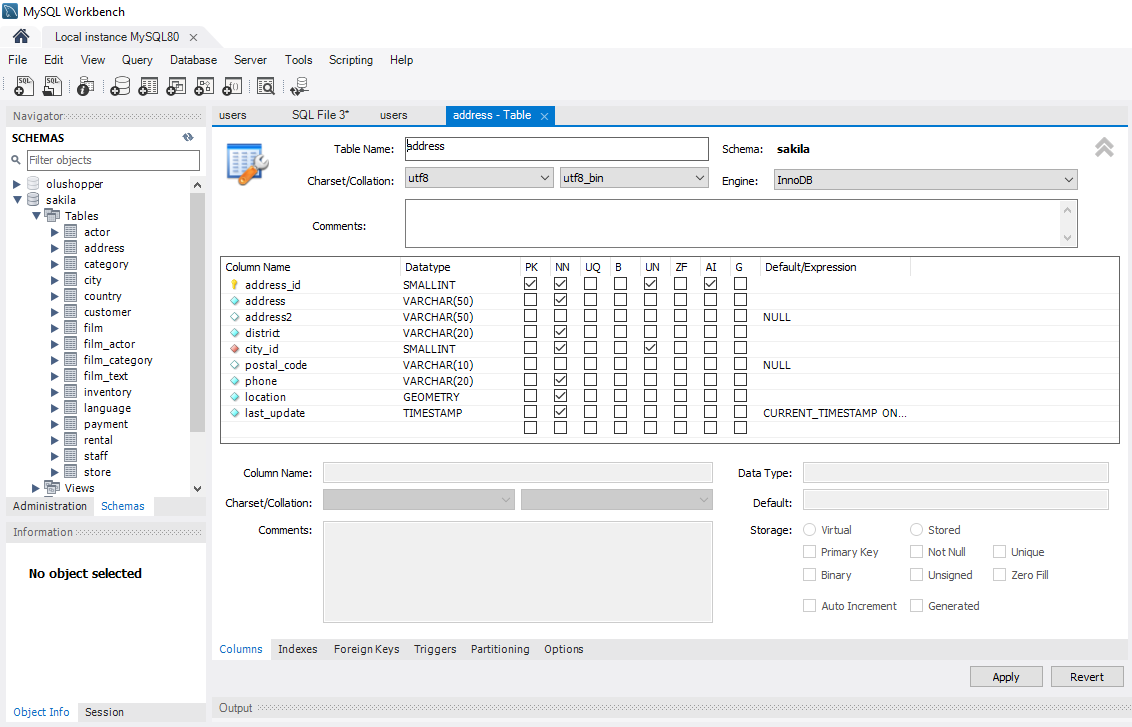The width and height of the screenshot is (1132, 727).
Task: Expand the olushopper schema node
Action: pos(17,184)
